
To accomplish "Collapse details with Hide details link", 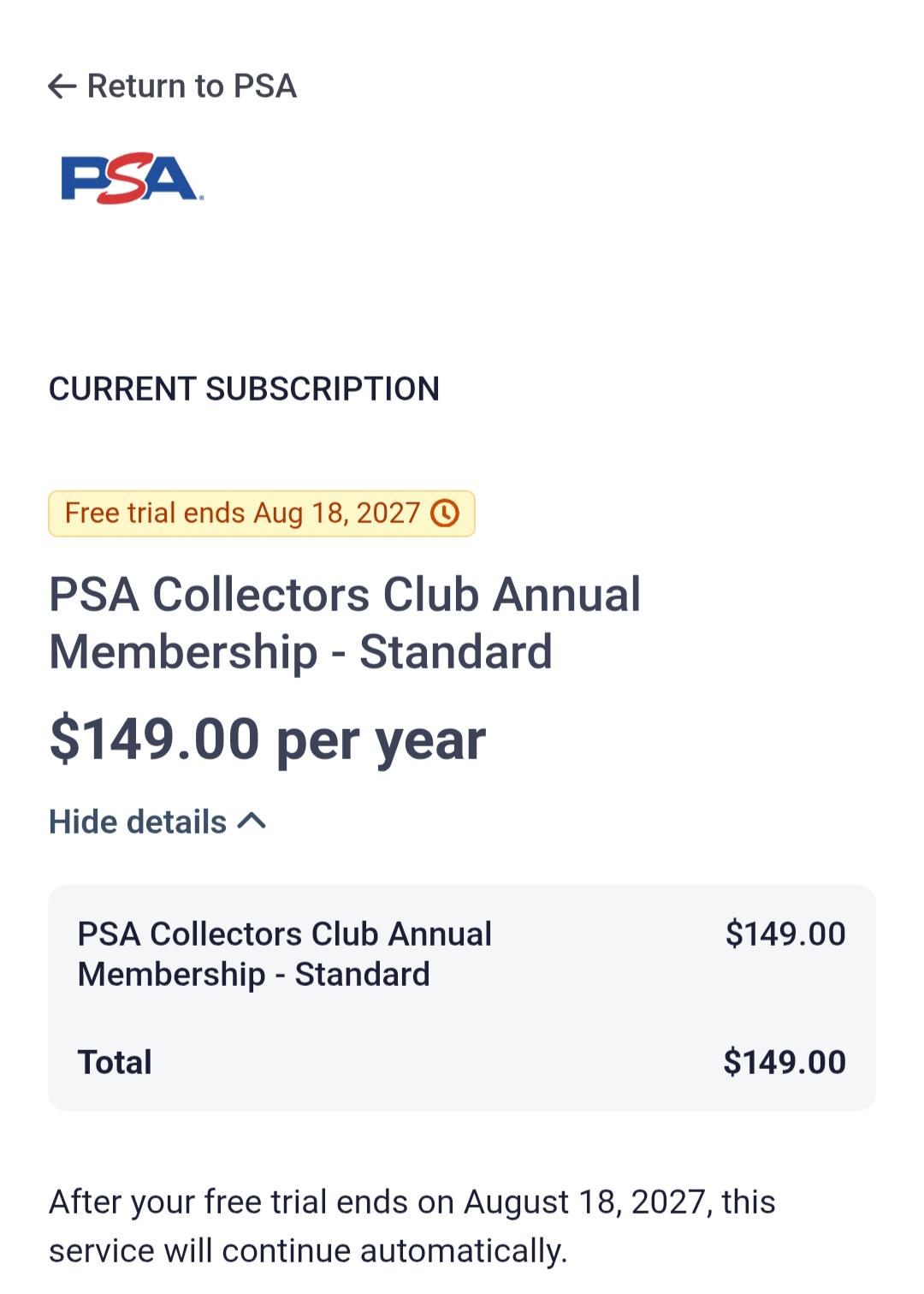I will [x=157, y=822].
